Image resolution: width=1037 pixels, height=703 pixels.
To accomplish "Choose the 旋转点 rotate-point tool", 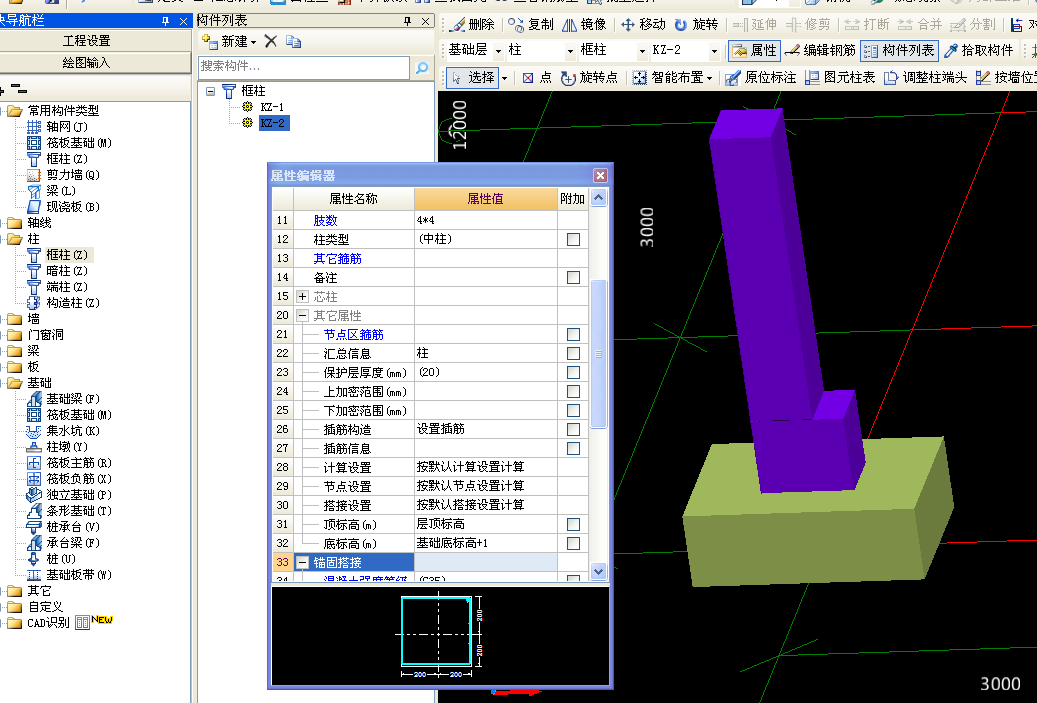I will pos(589,77).
